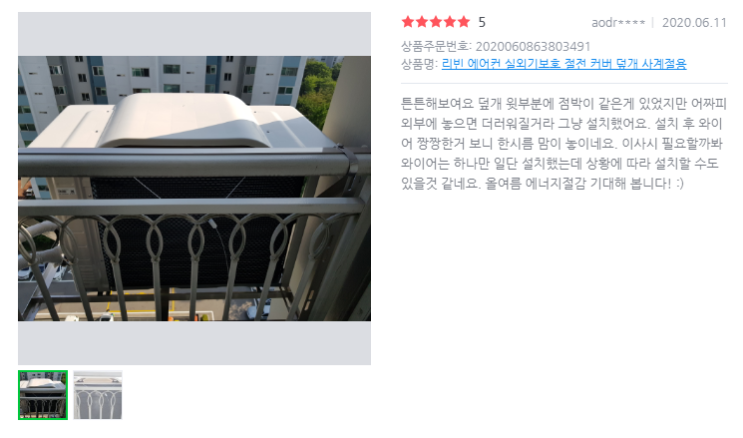Viewport: 743px width, 438px height.
Task: Select the second review photo thumbnail
Action: point(98,395)
